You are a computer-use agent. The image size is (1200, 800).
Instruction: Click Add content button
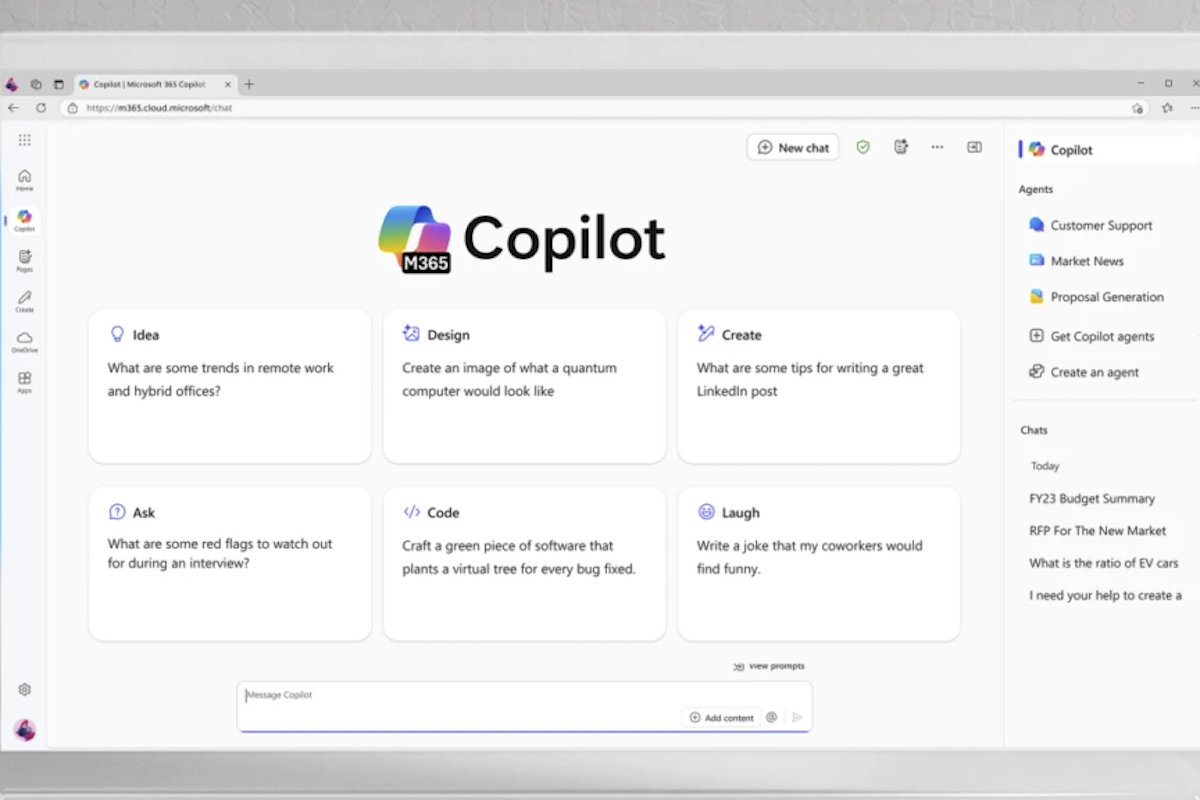point(722,717)
